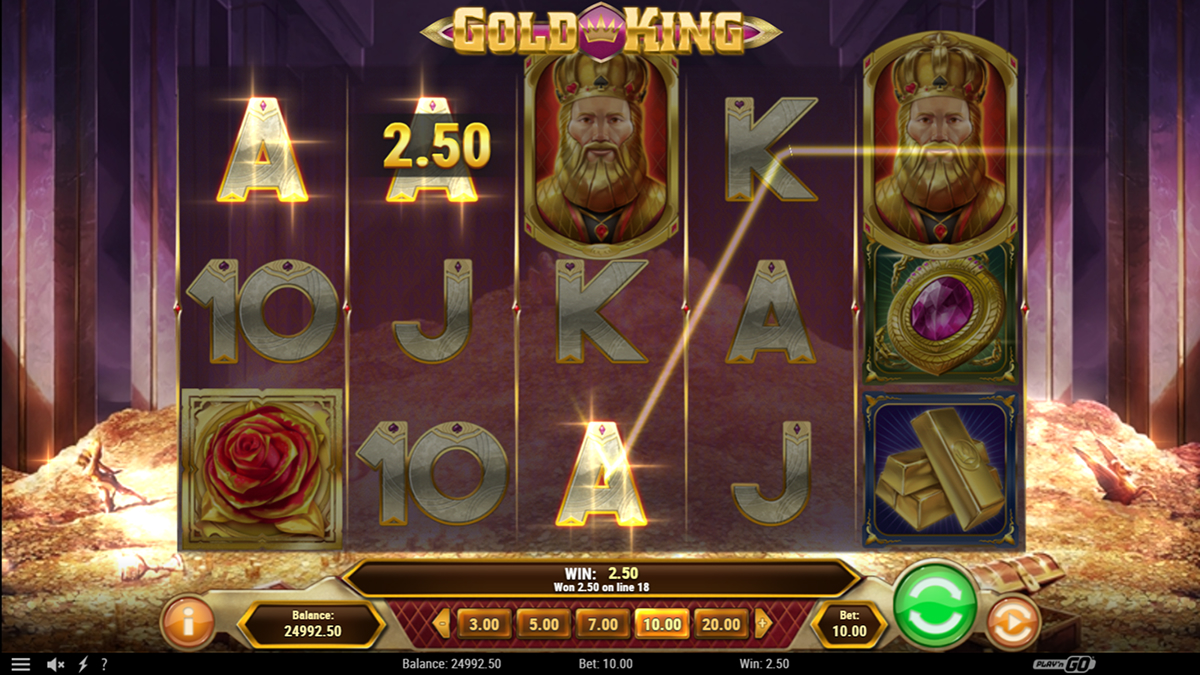Choose the 5.00 bet value
The width and height of the screenshot is (1200, 675).
point(543,624)
